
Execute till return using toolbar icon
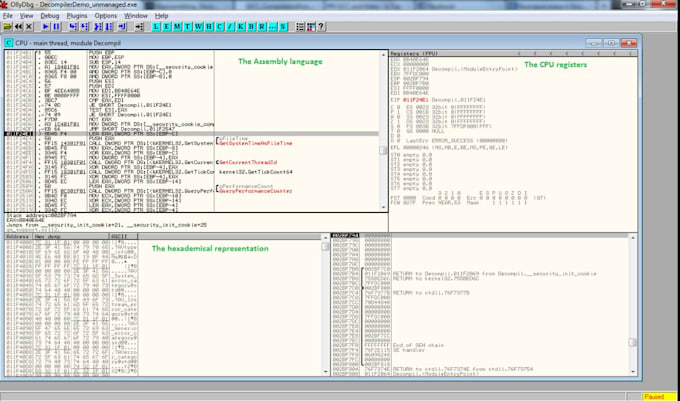click(x=122, y=27)
